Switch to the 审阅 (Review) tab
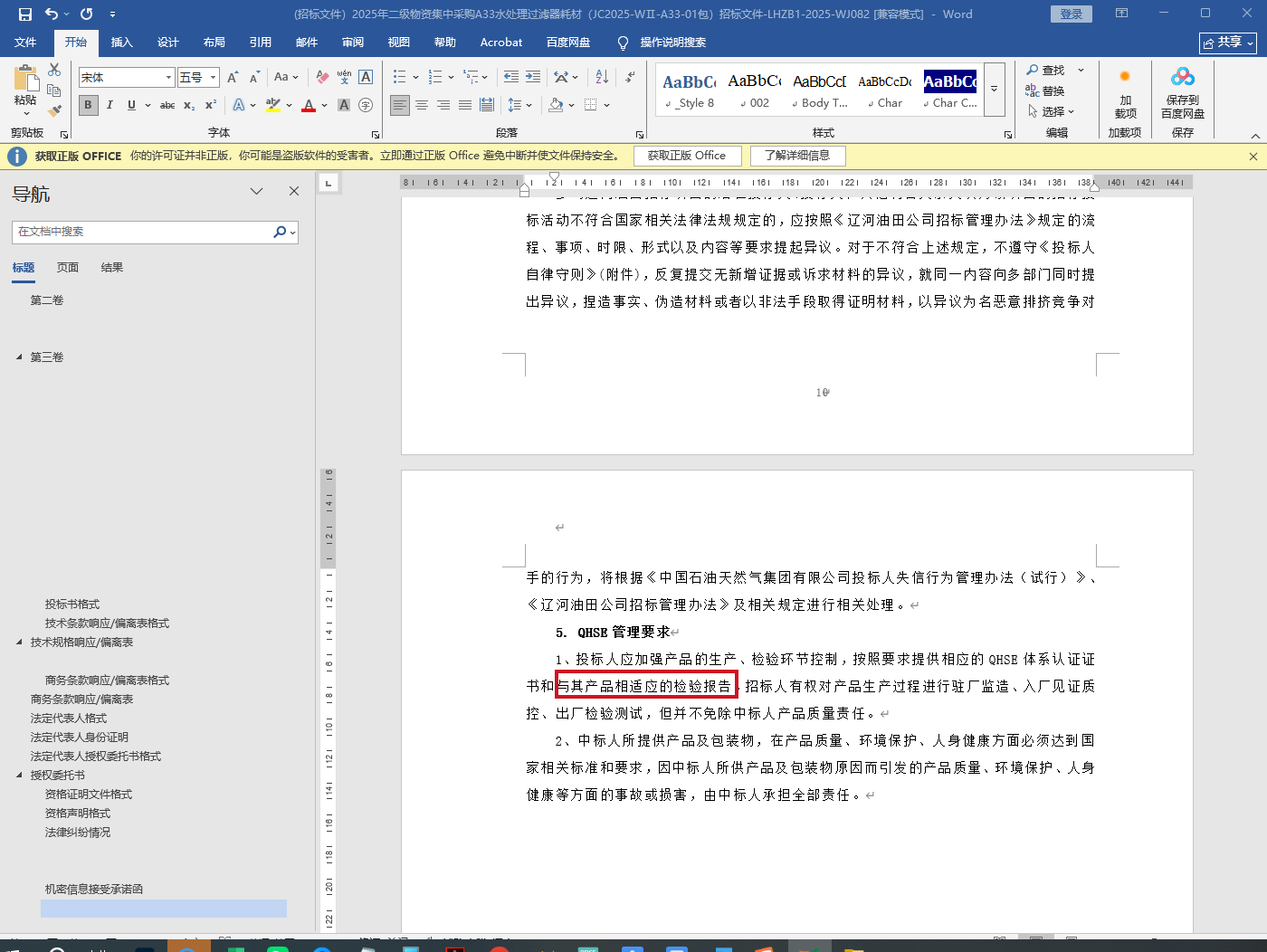The image size is (1267, 952). (353, 43)
